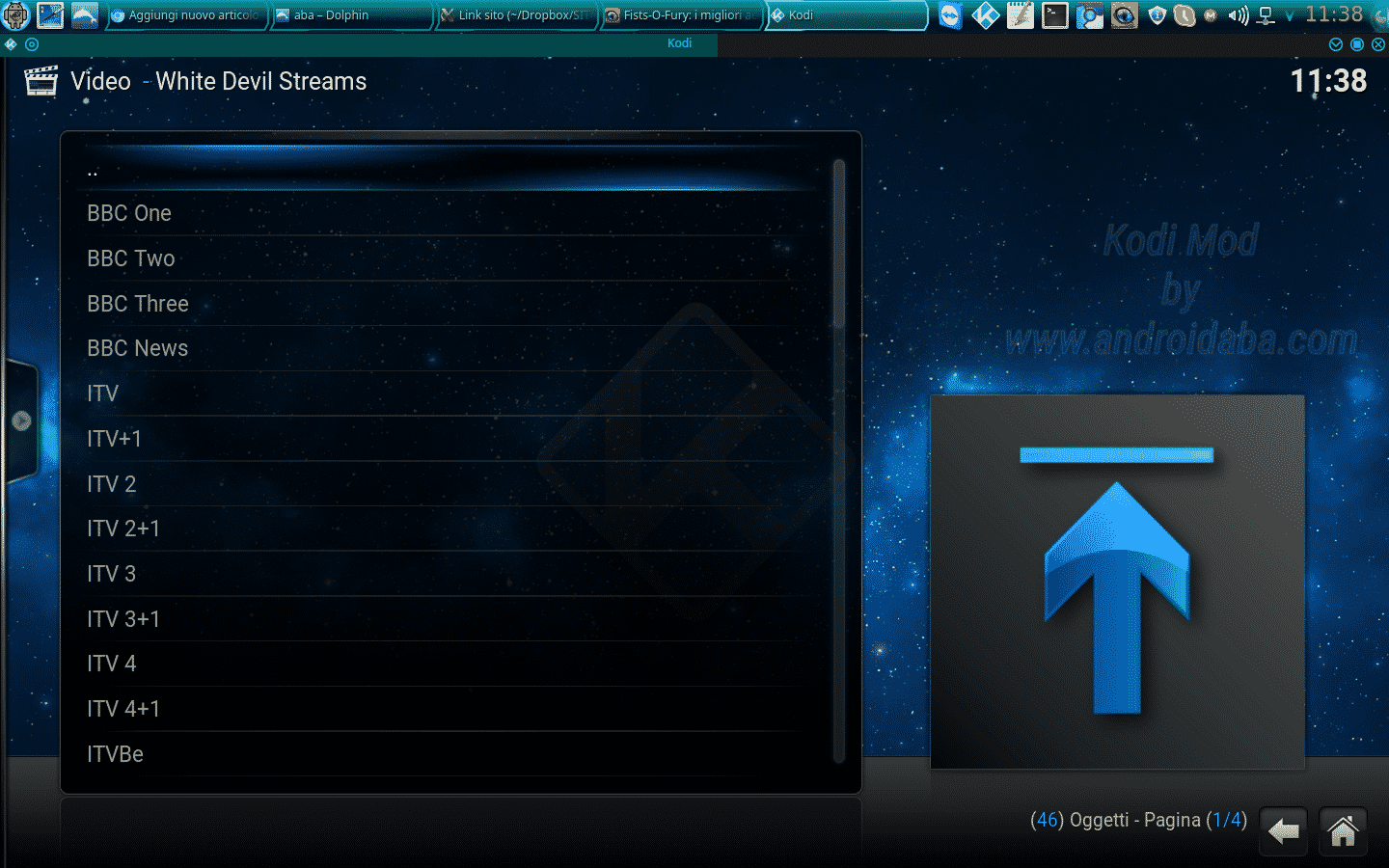Select the ITV 4 channel entry
The image size is (1389, 868).
(x=449, y=664)
